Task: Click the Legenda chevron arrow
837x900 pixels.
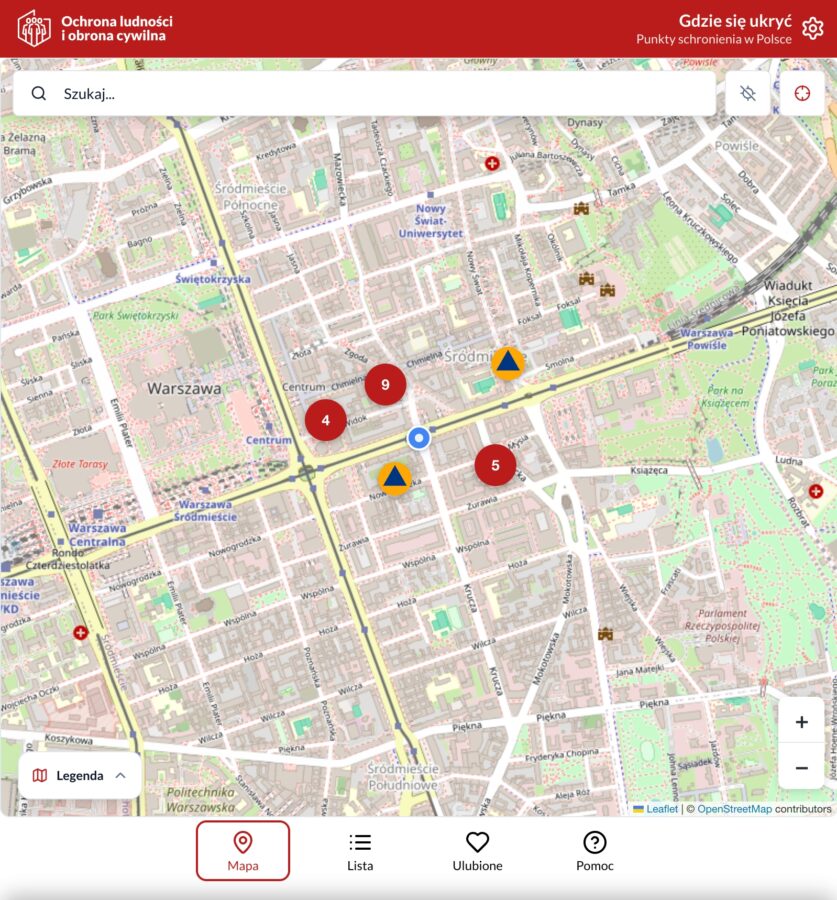Action: click(x=118, y=775)
